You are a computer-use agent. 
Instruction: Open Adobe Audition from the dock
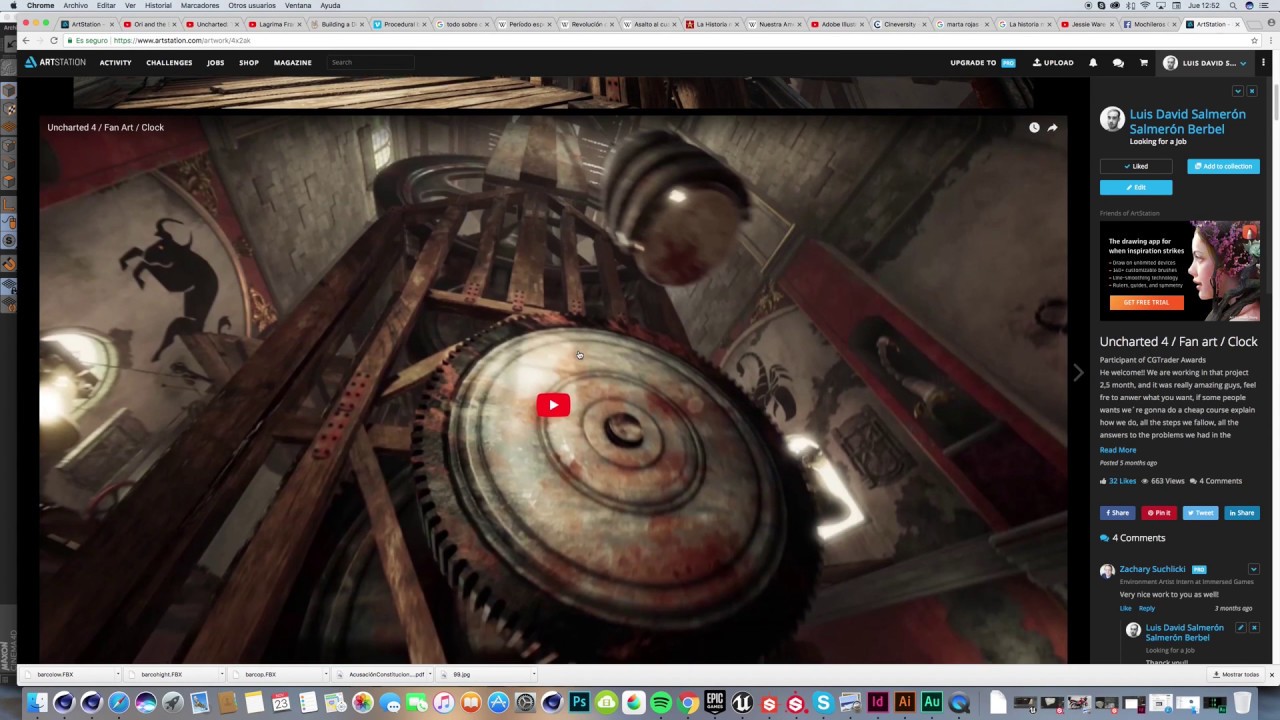(x=932, y=703)
